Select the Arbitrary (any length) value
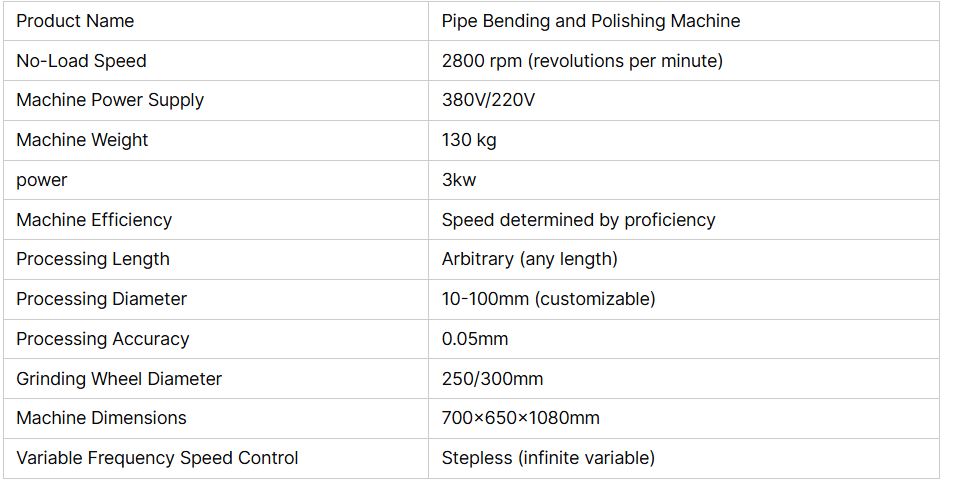The width and height of the screenshot is (959, 481). pyautogui.click(x=529, y=259)
